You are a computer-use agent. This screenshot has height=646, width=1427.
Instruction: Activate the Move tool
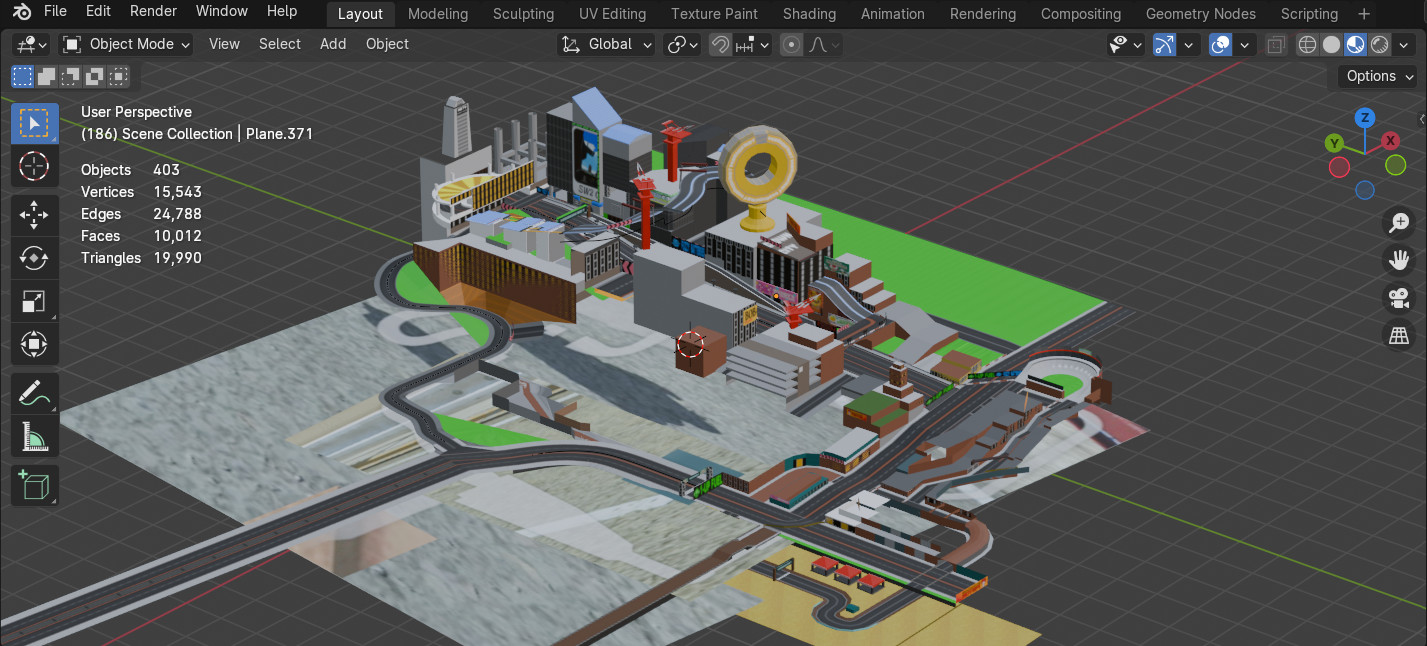(x=34, y=214)
